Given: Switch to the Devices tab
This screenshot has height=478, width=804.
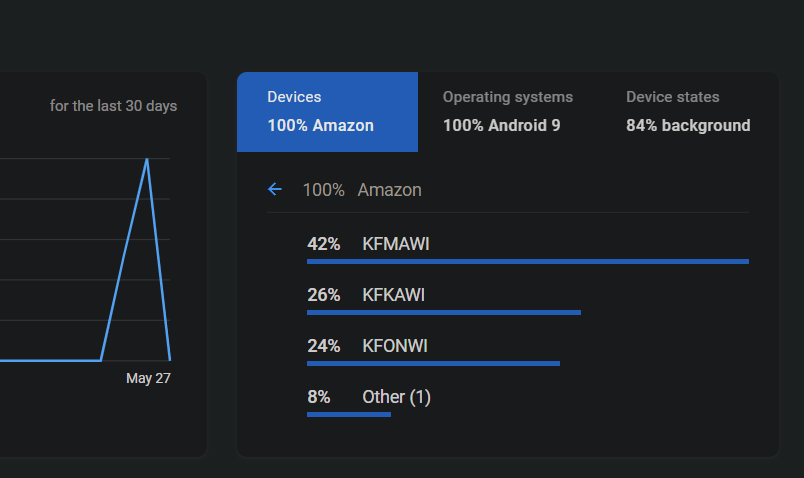Looking at the screenshot, I should click(327, 111).
